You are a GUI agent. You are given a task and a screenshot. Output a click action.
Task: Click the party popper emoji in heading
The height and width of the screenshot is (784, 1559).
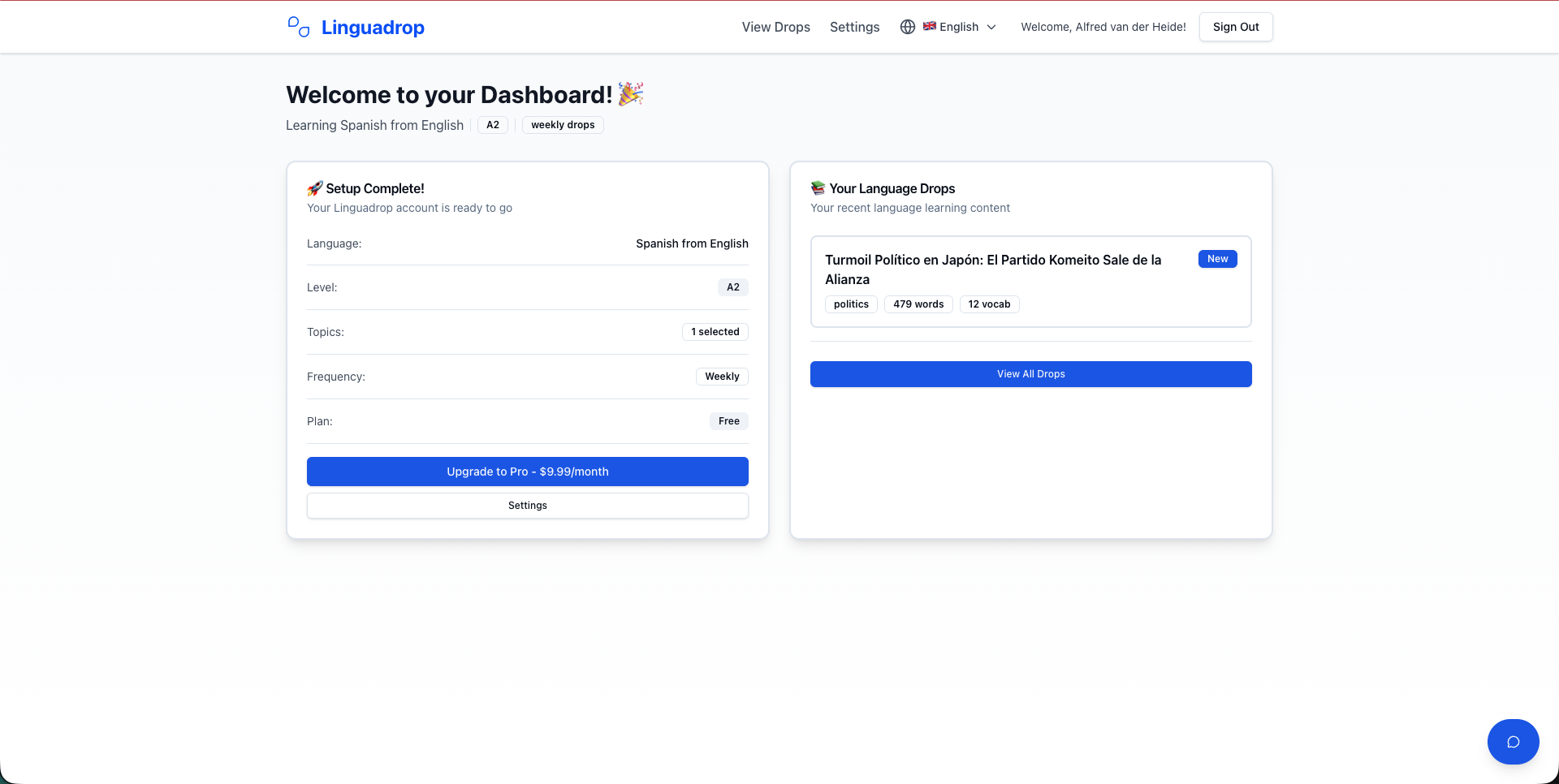[631, 94]
